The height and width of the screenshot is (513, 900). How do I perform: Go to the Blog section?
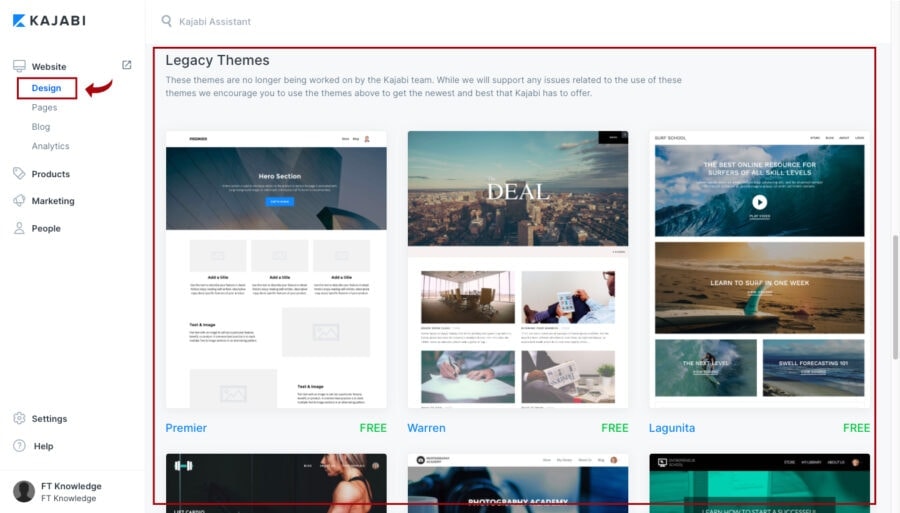point(40,127)
